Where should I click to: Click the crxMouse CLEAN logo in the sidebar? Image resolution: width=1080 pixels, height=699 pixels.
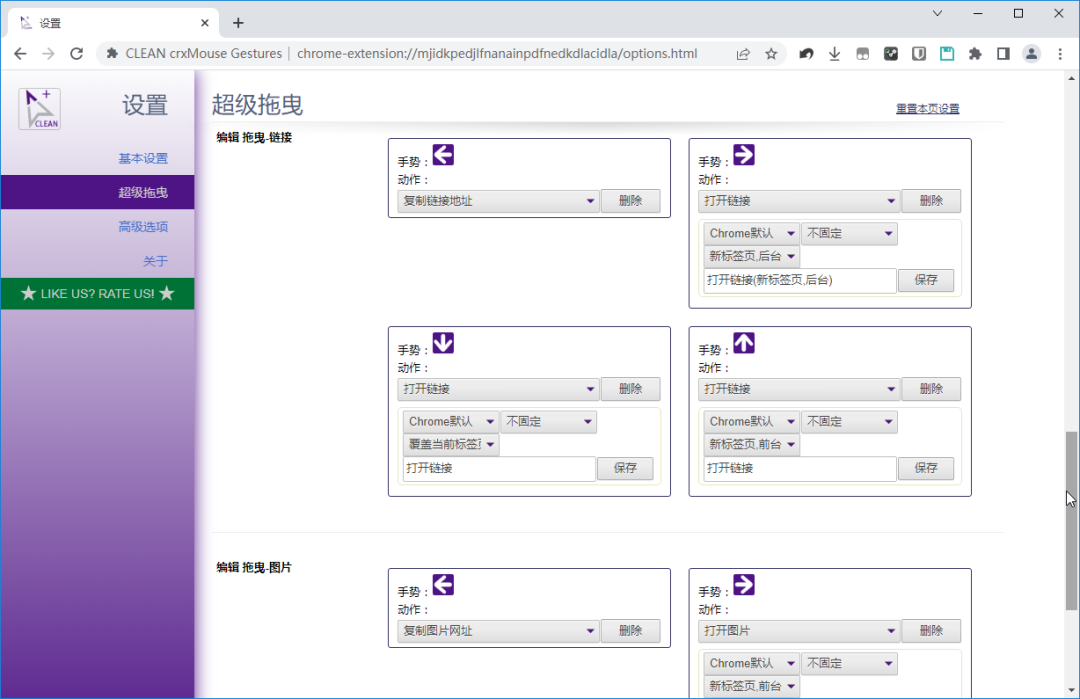point(39,108)
